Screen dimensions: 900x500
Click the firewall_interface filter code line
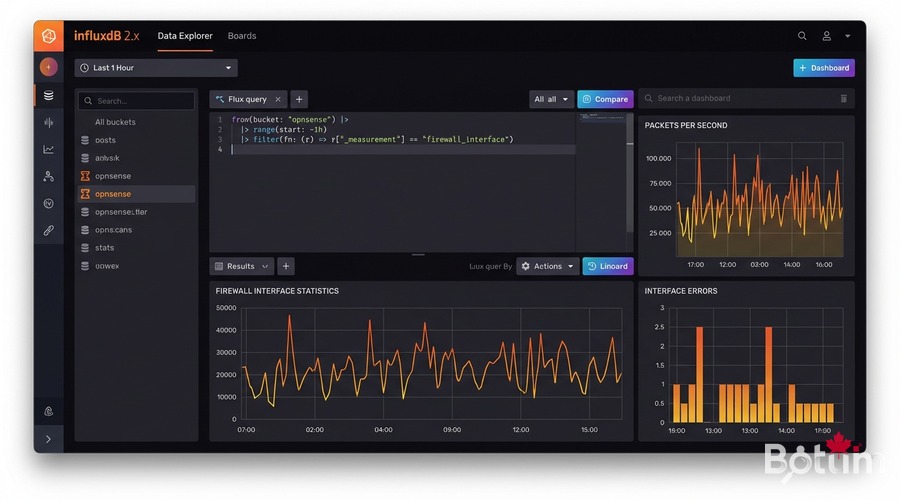coord(377,139)
